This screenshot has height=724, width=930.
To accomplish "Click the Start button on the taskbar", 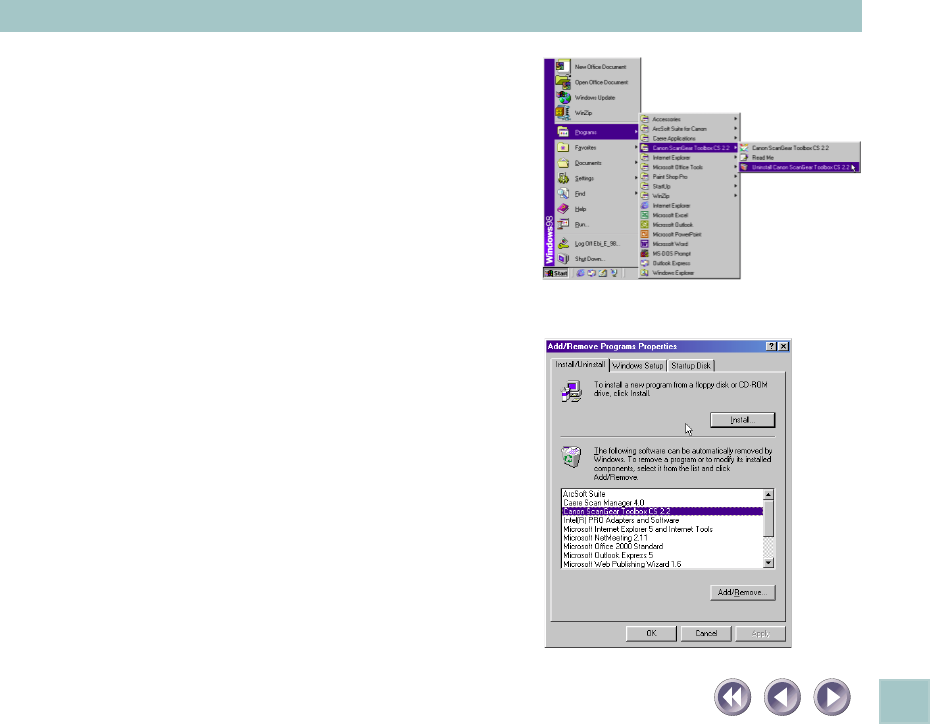I will [557, 273].
